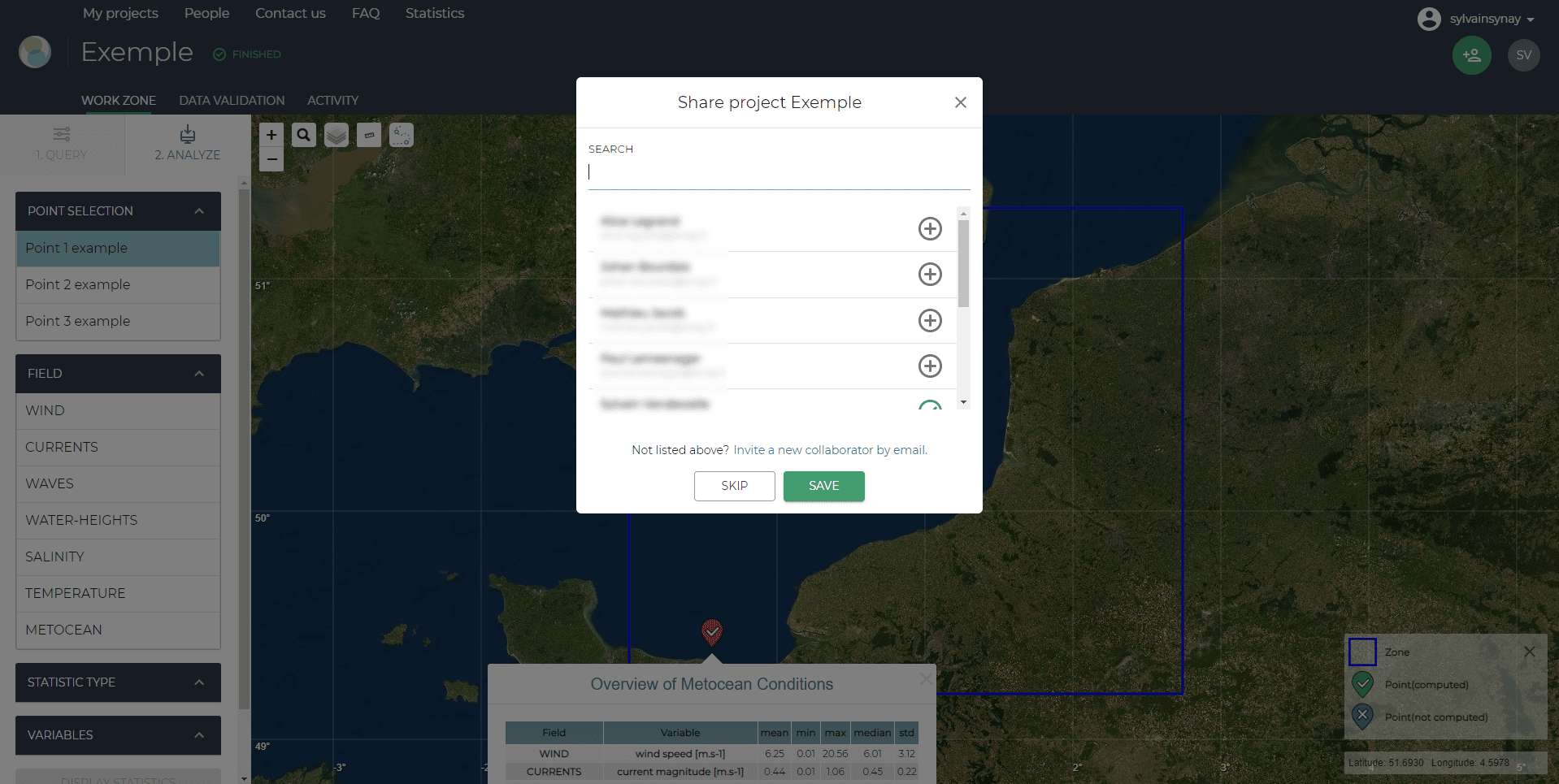The width and height of the screenshot is (1559, 784).
Task: Switch to the DATA VALIDATION tab
Action: pyautogui.click(x=232, y=101)
